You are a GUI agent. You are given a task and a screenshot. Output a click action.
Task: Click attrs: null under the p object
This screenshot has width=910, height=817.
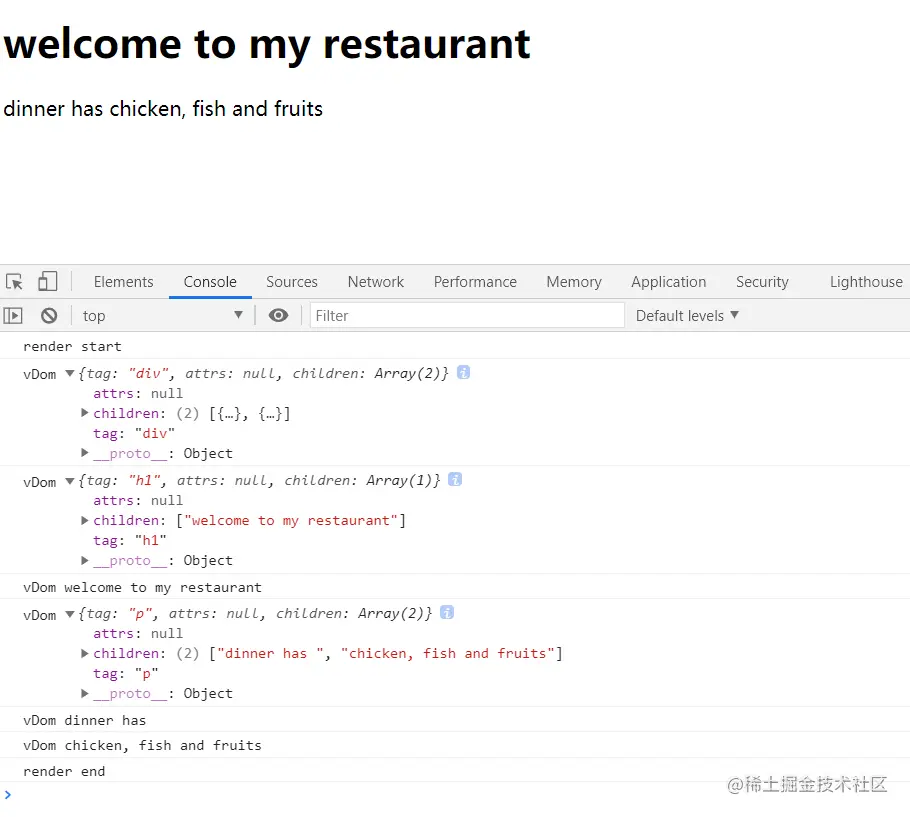pos(138,633)
